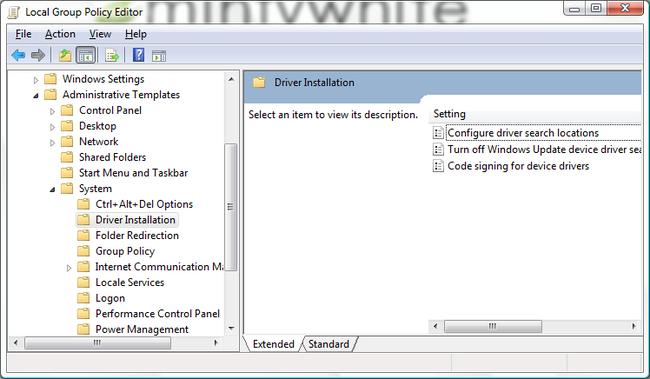Open the View menu
650x379 pixels.
100,34
